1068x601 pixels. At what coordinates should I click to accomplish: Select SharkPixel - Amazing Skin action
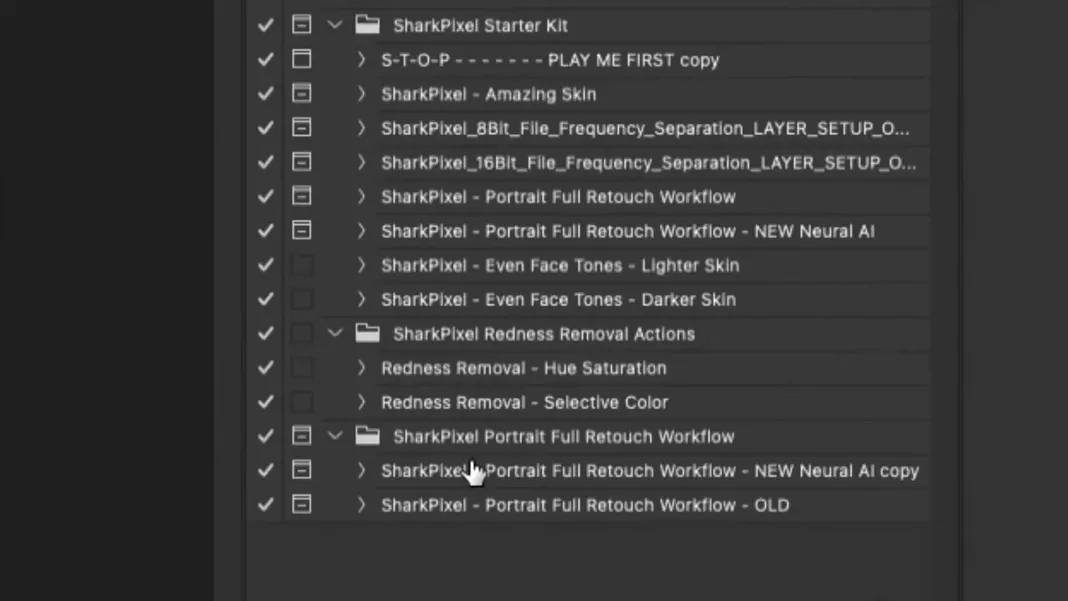[x=488, y=94]
